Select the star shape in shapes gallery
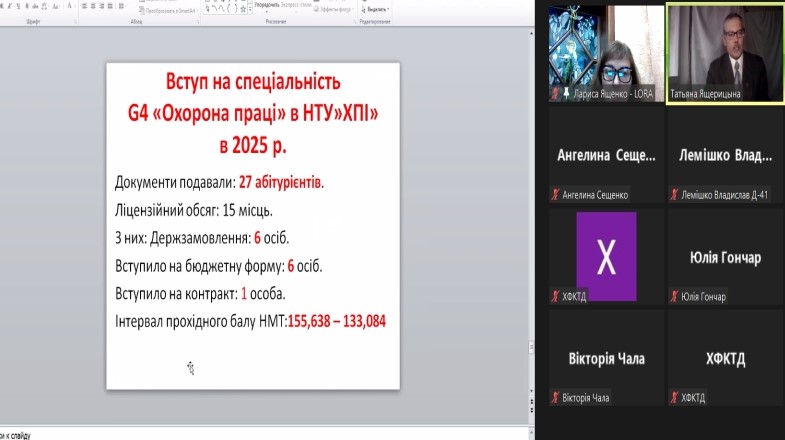Image resolution: width=785 pixels, height=440 pixels. [x=243, y=9]
